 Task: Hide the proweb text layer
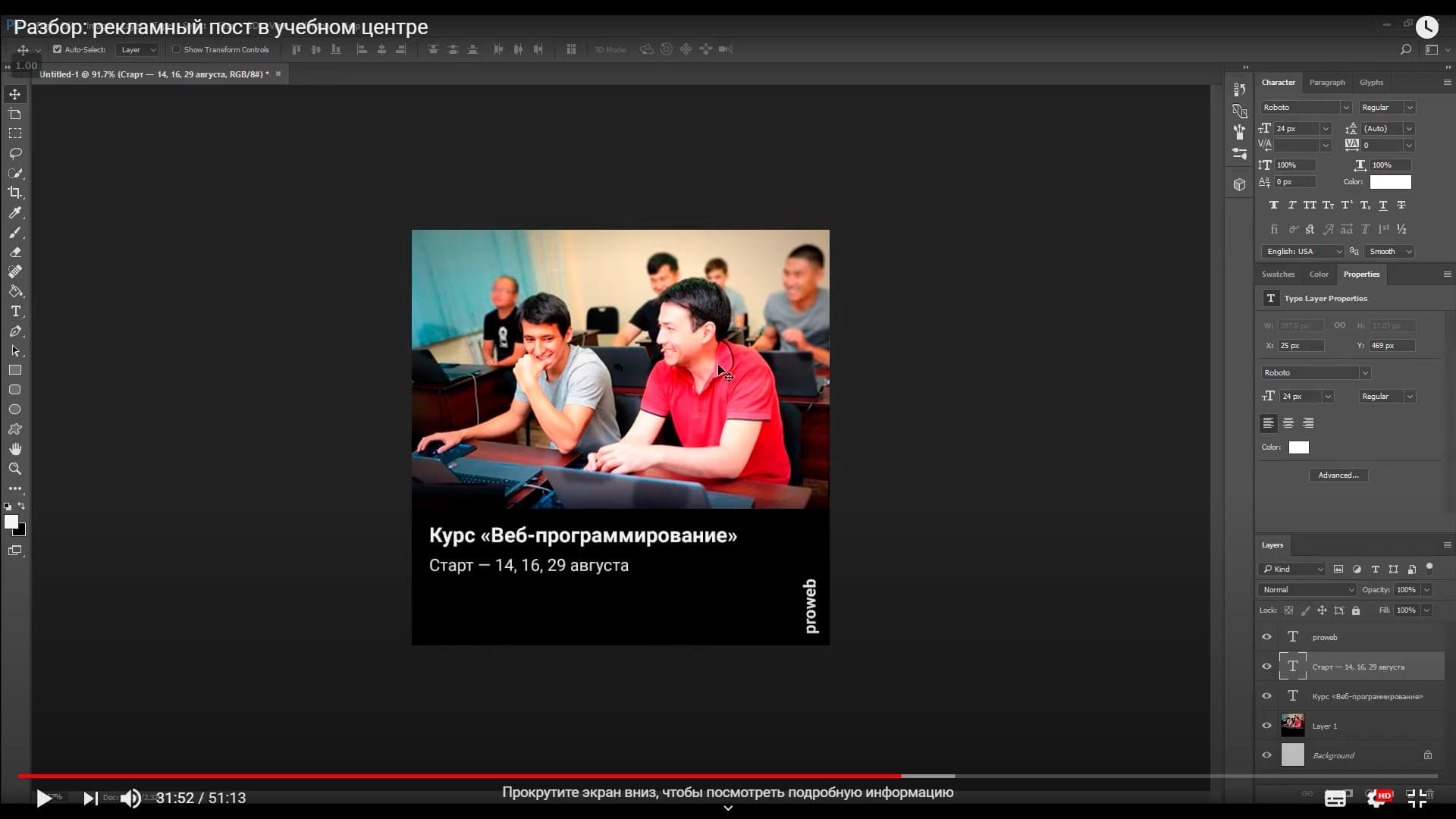coord(1266,637)
